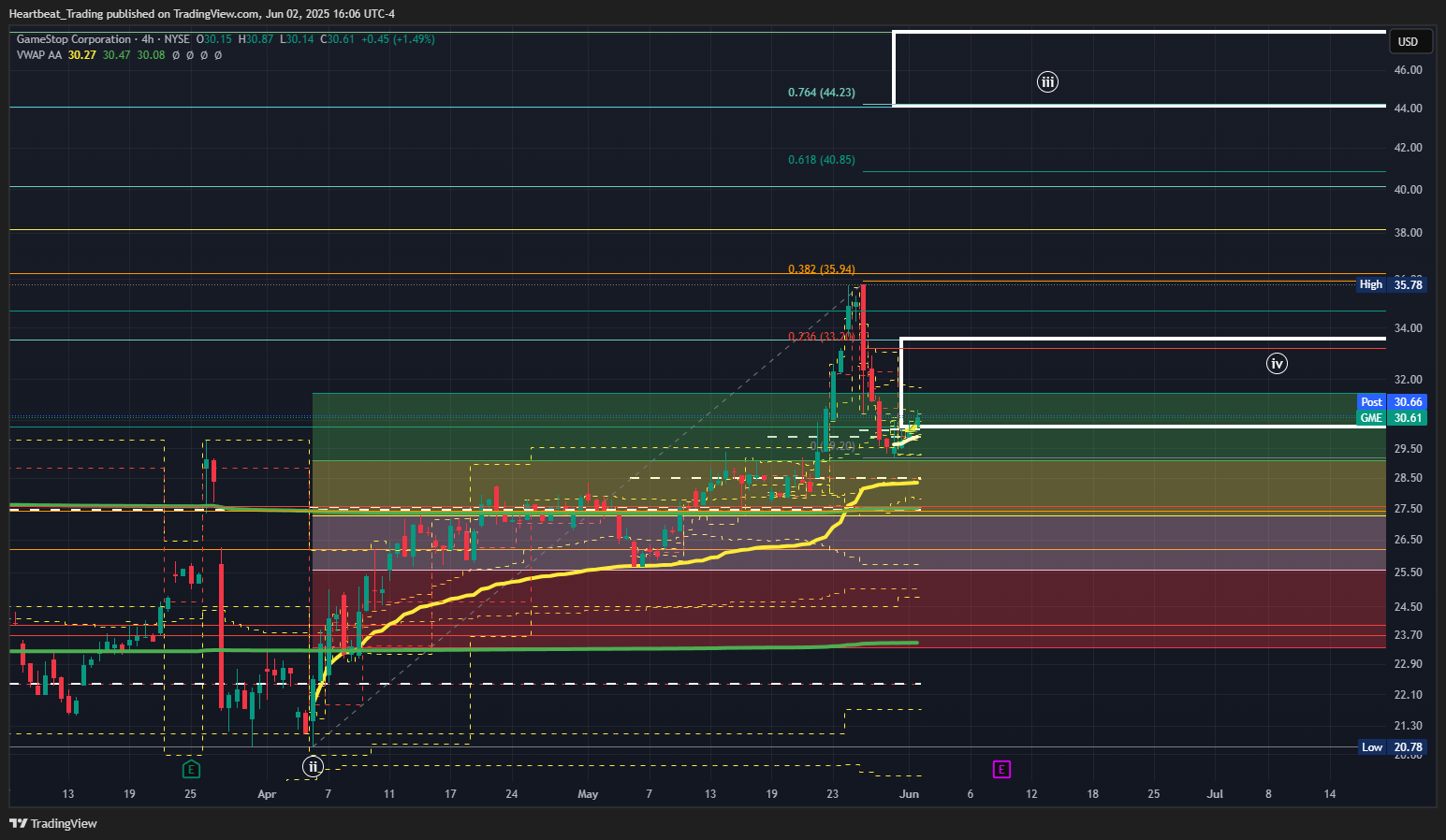Click the purple E earnings marker
1446x840 pixels.
point(1001,769)
